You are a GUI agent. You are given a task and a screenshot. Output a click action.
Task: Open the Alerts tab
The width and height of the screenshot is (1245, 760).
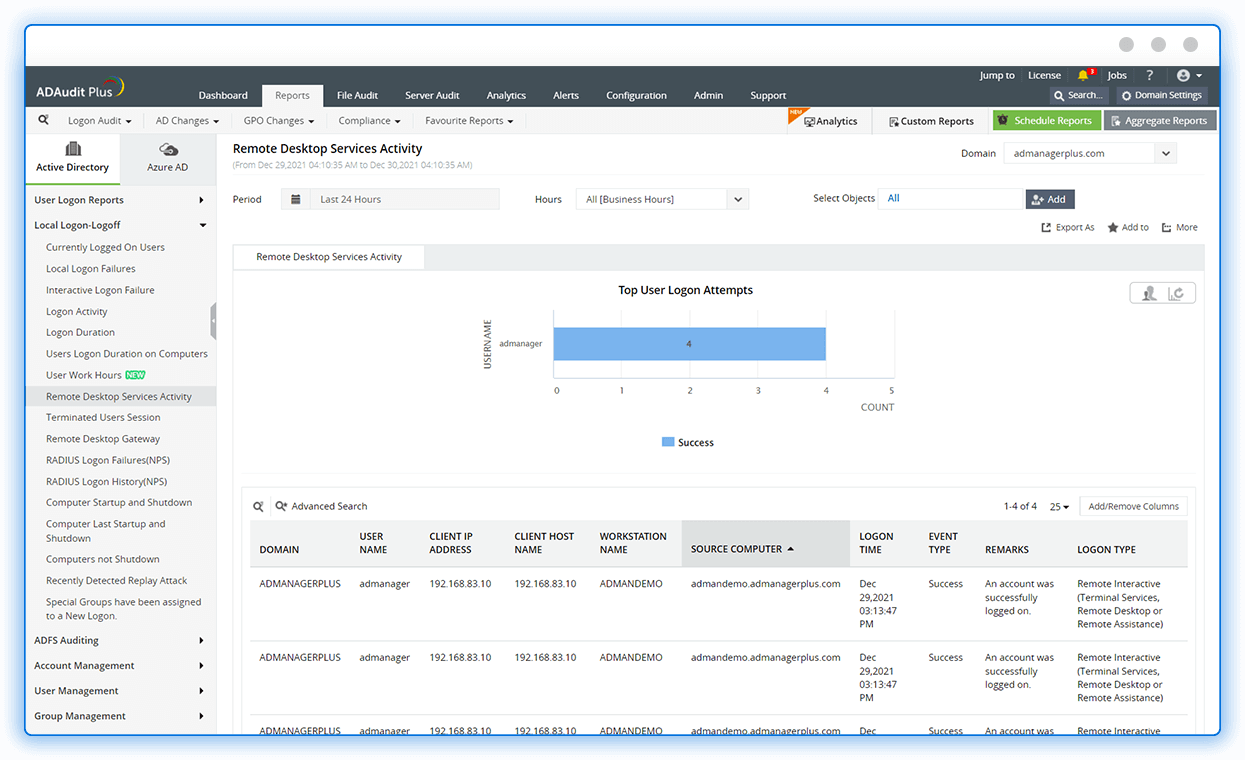pyautogui.click(x=566, y=95)
